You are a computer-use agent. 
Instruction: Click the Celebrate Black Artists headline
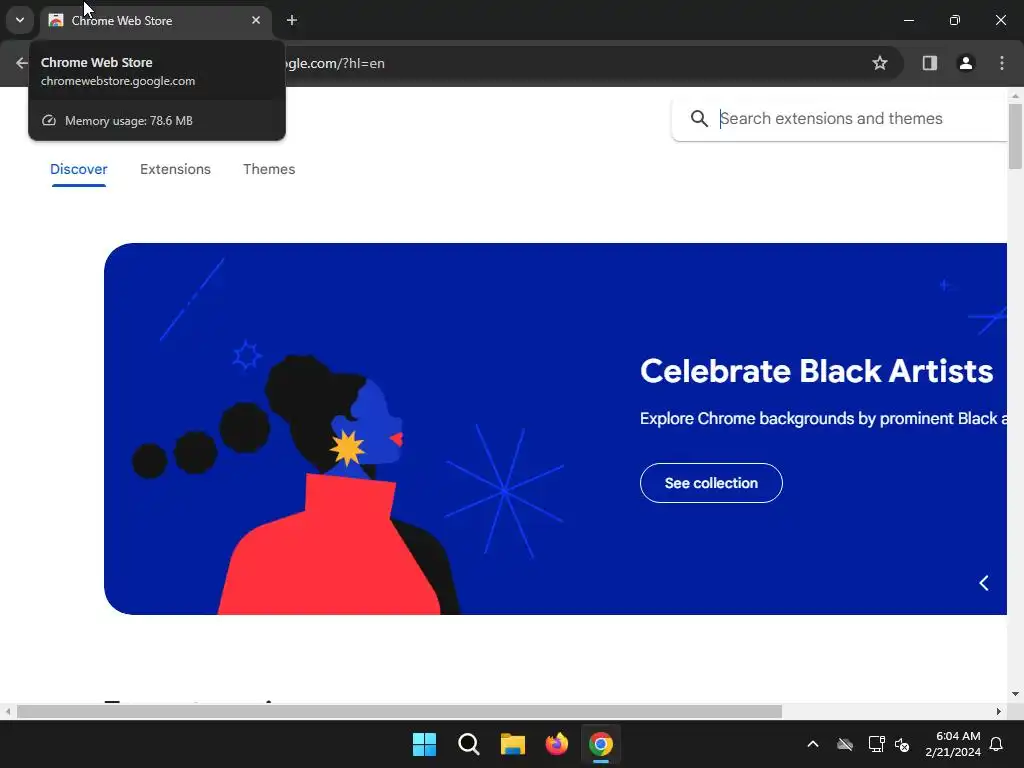816,371
